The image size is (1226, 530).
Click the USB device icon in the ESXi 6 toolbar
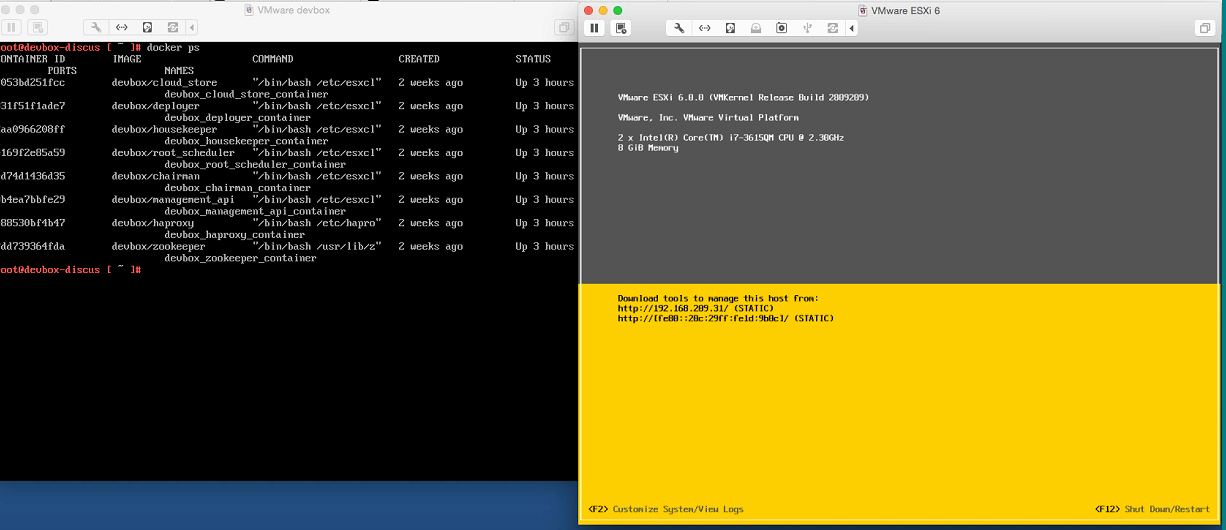click(x=806, y=28)
